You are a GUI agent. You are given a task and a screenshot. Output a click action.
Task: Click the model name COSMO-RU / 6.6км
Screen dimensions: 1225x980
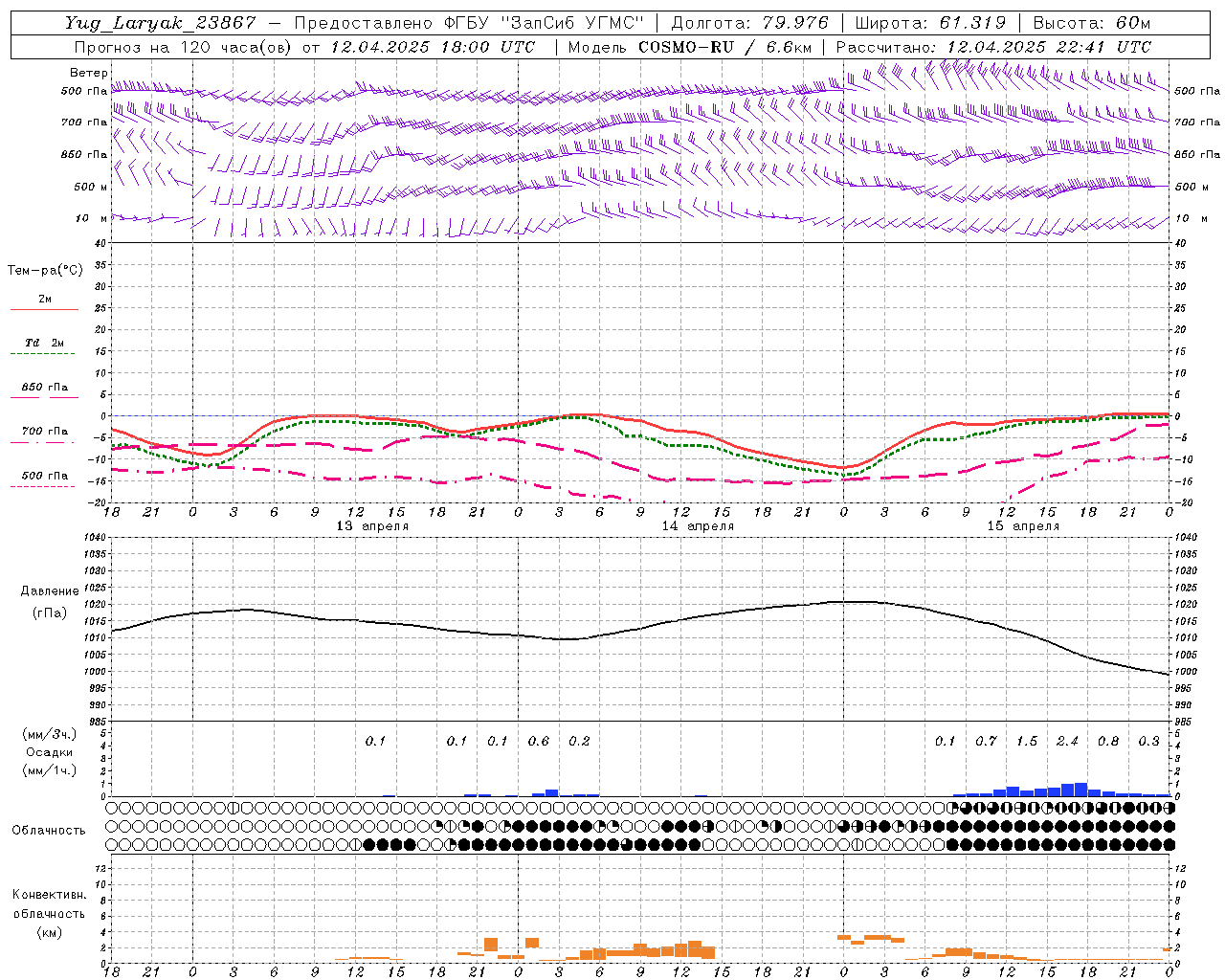point(725,47)
